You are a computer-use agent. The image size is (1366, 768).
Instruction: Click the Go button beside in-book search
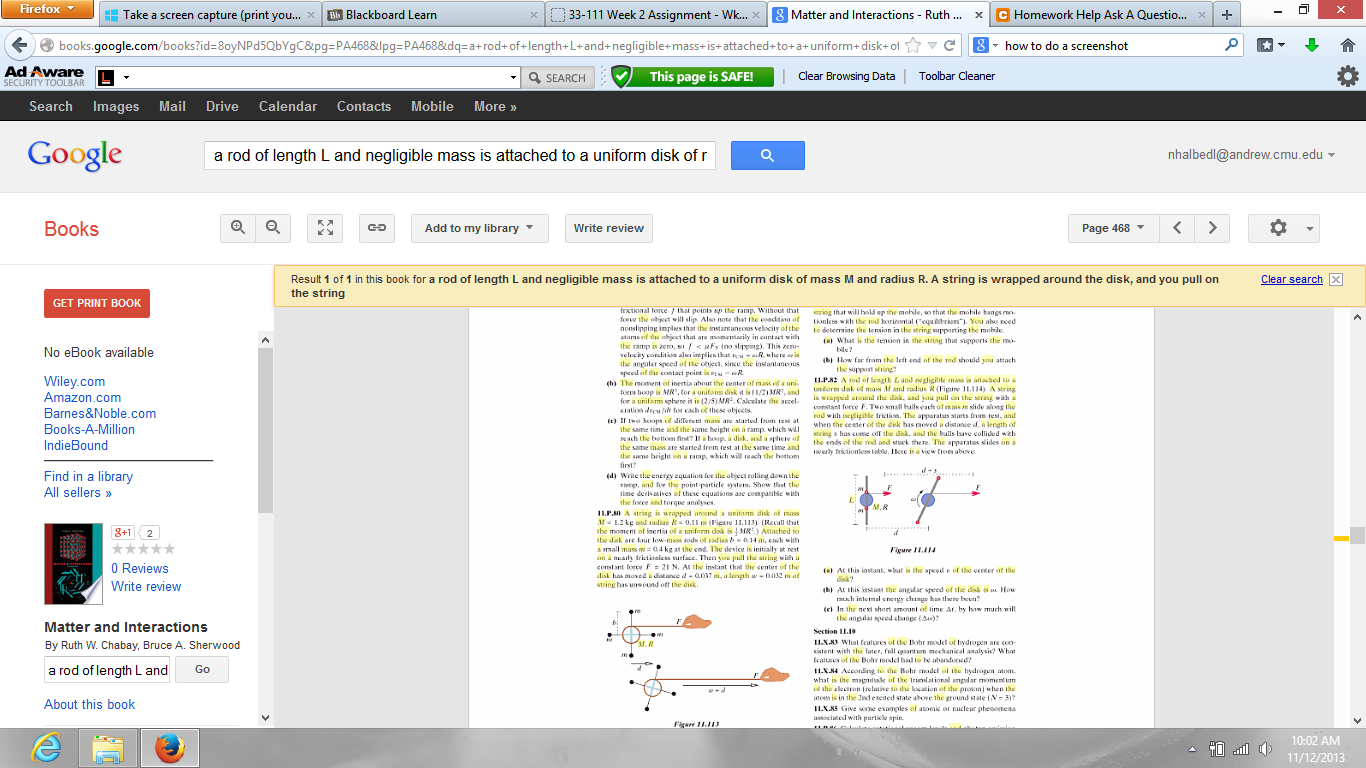(202, 669)
